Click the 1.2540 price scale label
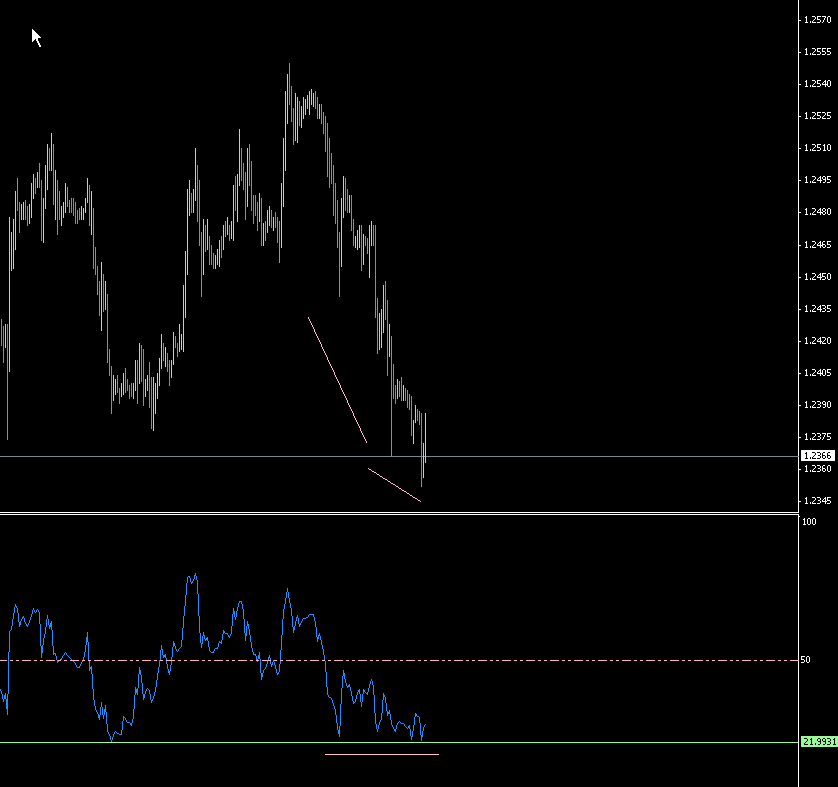 point(818,84)
